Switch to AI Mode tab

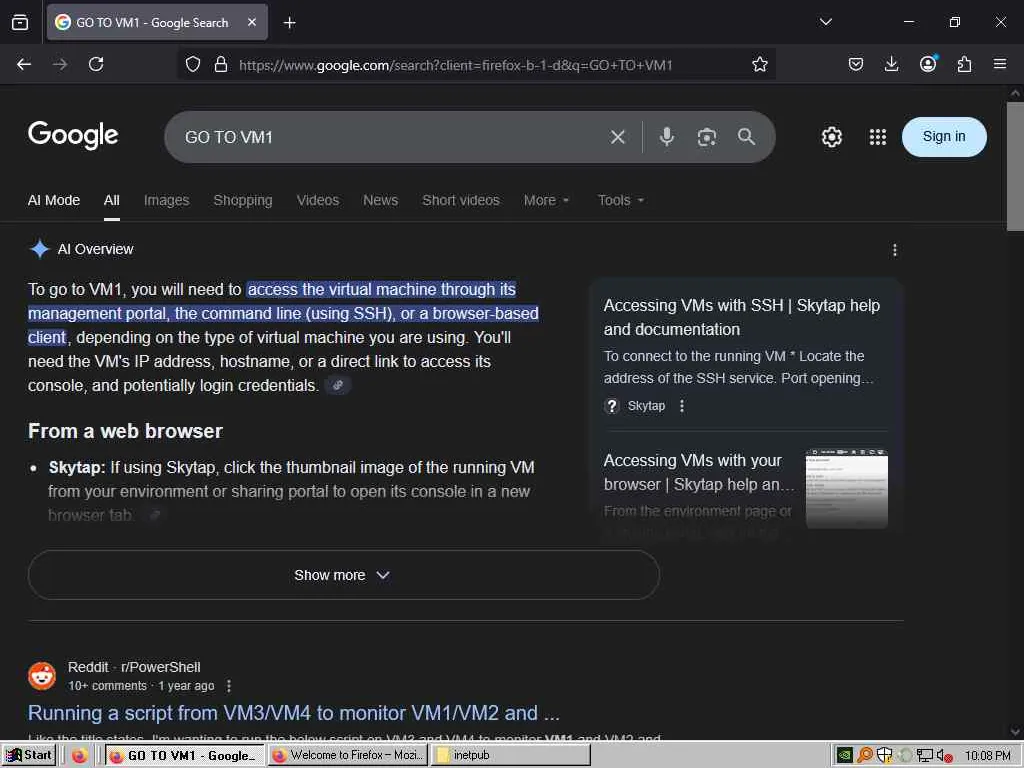(54, 200)
